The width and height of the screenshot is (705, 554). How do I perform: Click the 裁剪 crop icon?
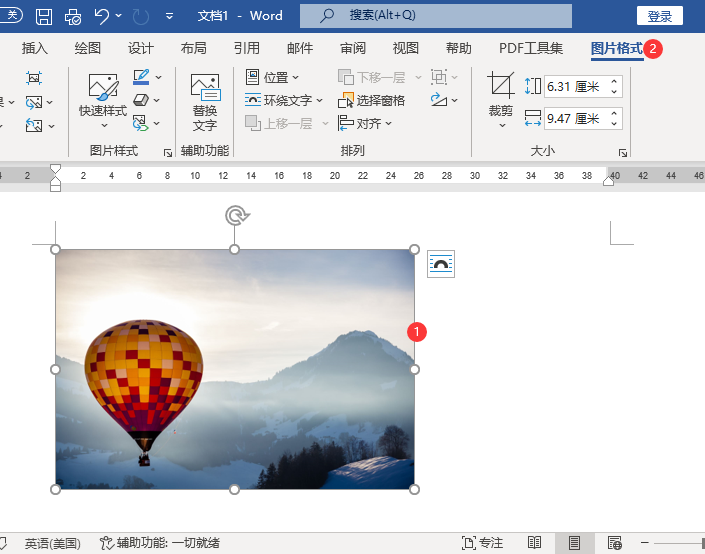pyautogui.click(x=501, y=85)
